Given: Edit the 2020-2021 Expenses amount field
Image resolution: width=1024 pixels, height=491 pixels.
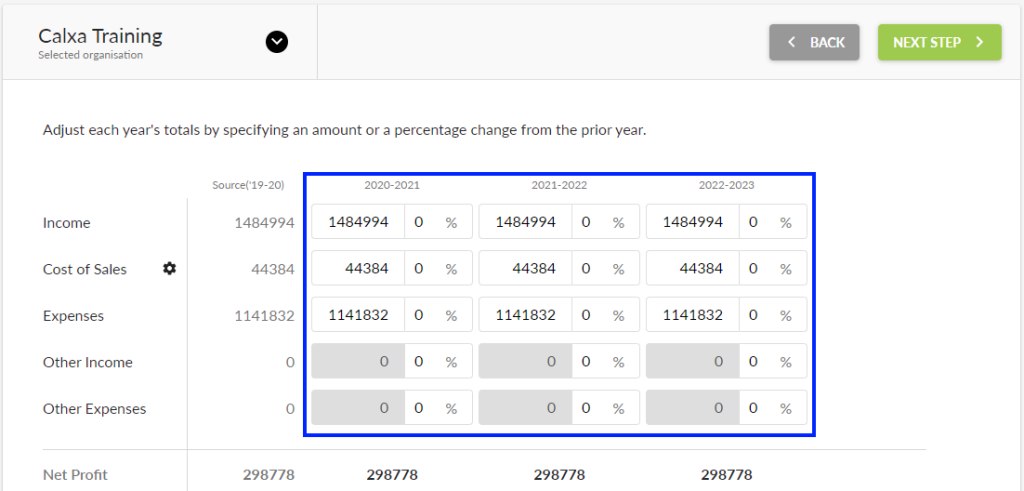Looking at the screenshot, I should click(358, 315).
